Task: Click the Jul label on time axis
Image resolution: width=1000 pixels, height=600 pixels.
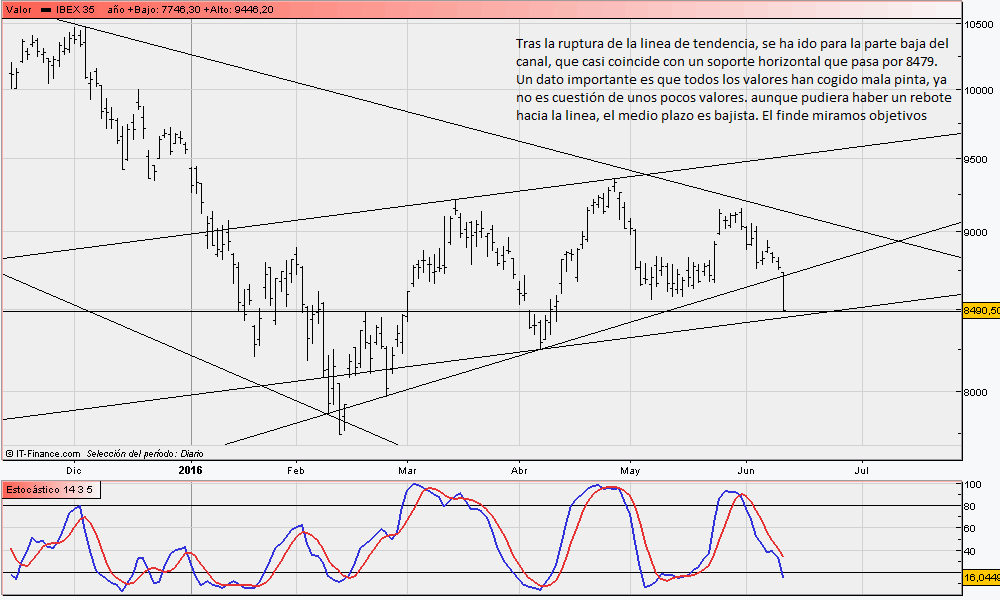Action: 861,468
